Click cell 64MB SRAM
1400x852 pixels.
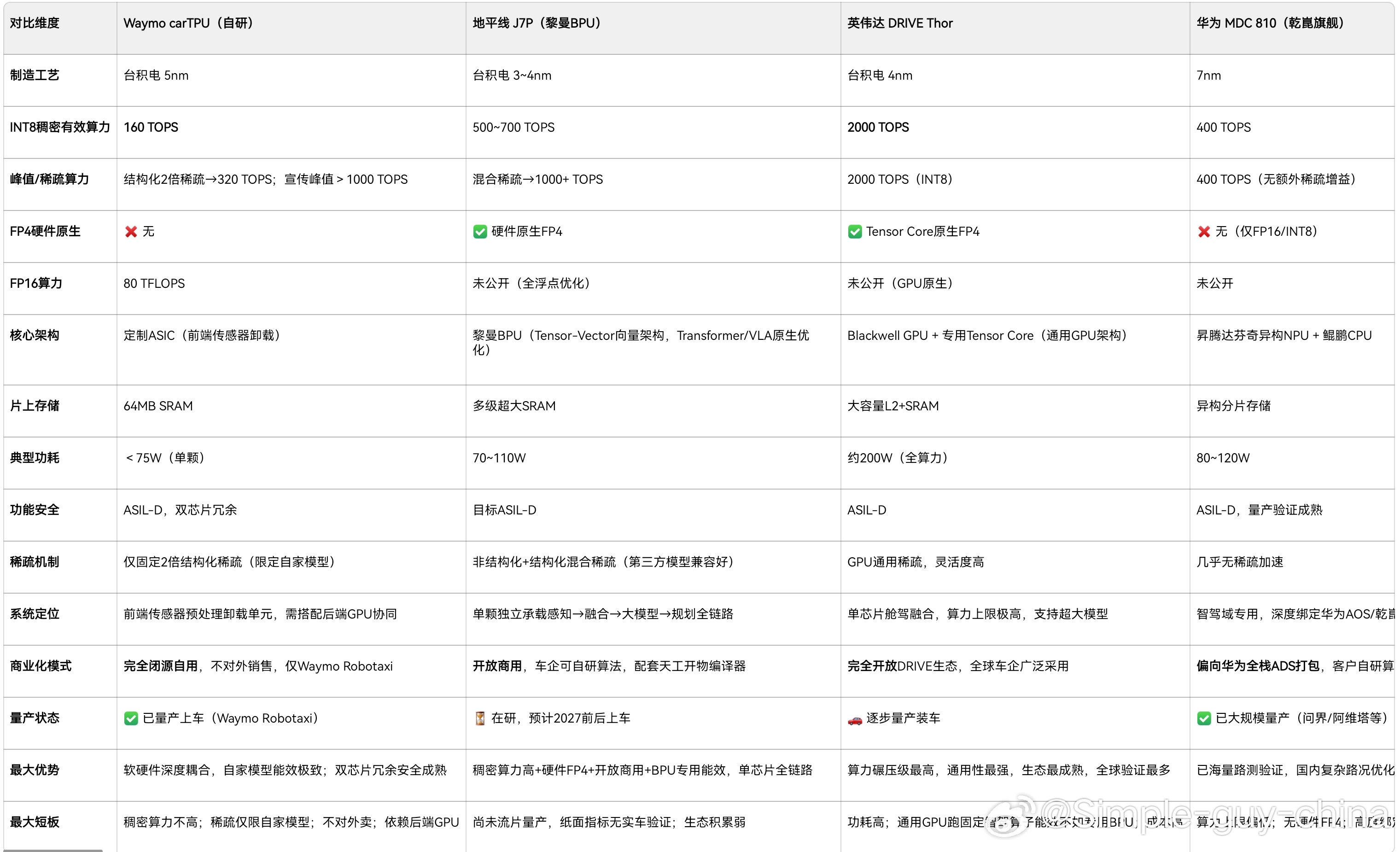click(158, 406)
